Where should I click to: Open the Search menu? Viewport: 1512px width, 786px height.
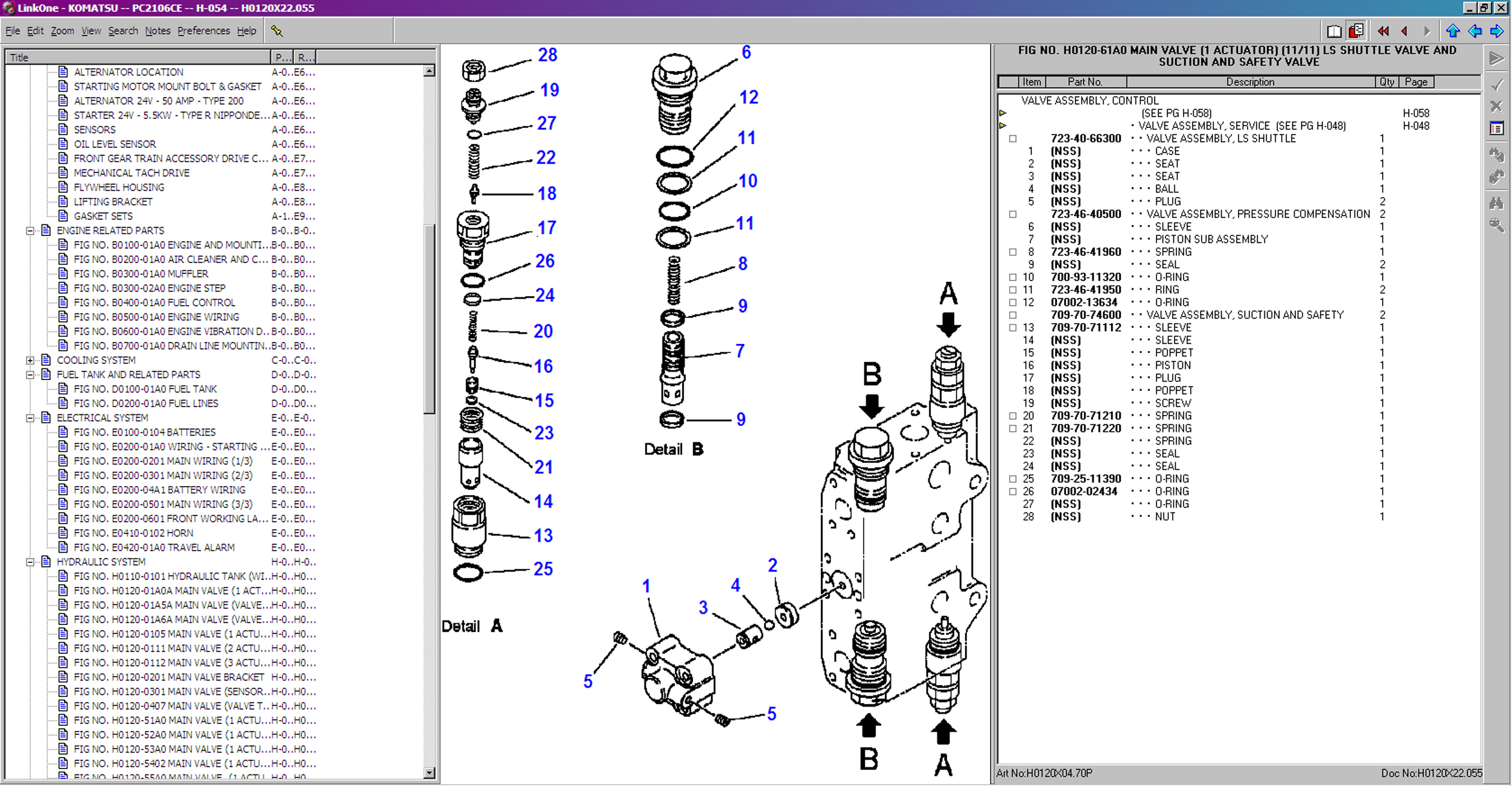pyautogui.click(x=123, y=31)
